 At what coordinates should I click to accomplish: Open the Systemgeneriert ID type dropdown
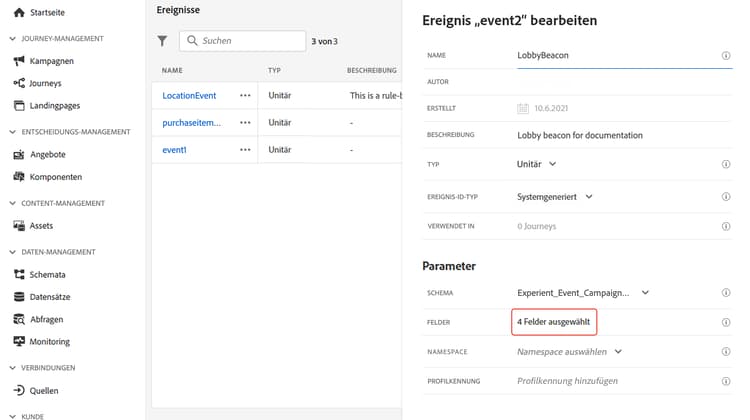point(555,197)
